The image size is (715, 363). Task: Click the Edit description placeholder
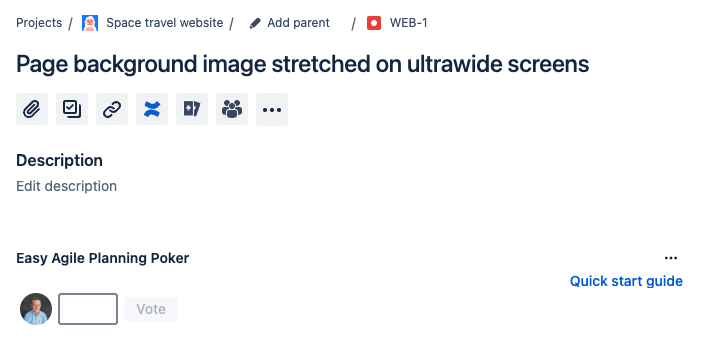tap(67, 186)
